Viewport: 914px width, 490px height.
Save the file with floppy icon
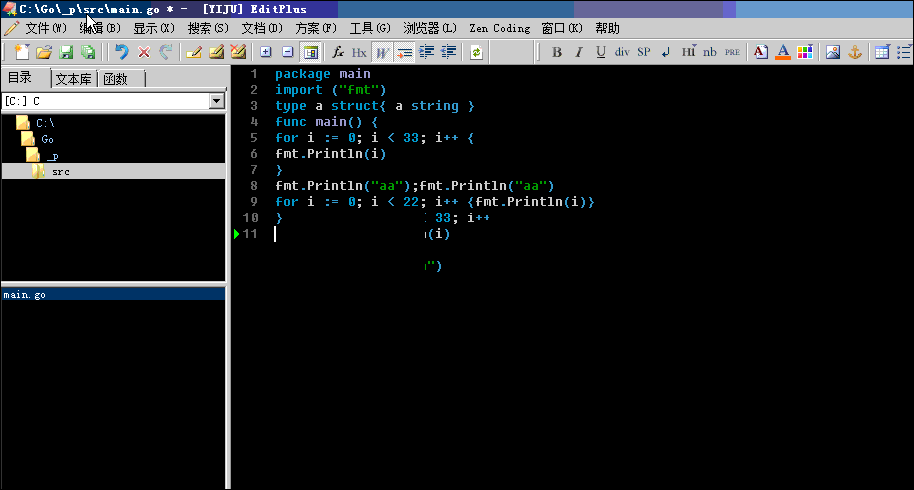tap(66, 52)
